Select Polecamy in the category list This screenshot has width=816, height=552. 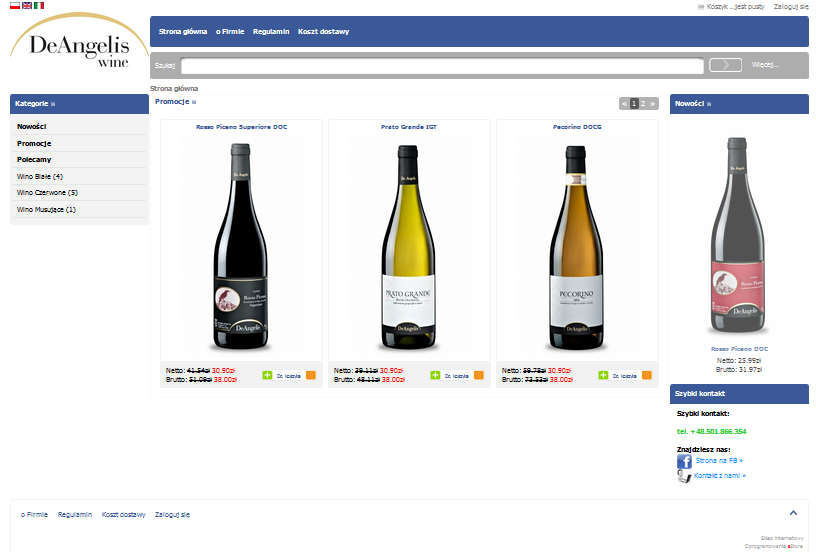tap(34, 160)
